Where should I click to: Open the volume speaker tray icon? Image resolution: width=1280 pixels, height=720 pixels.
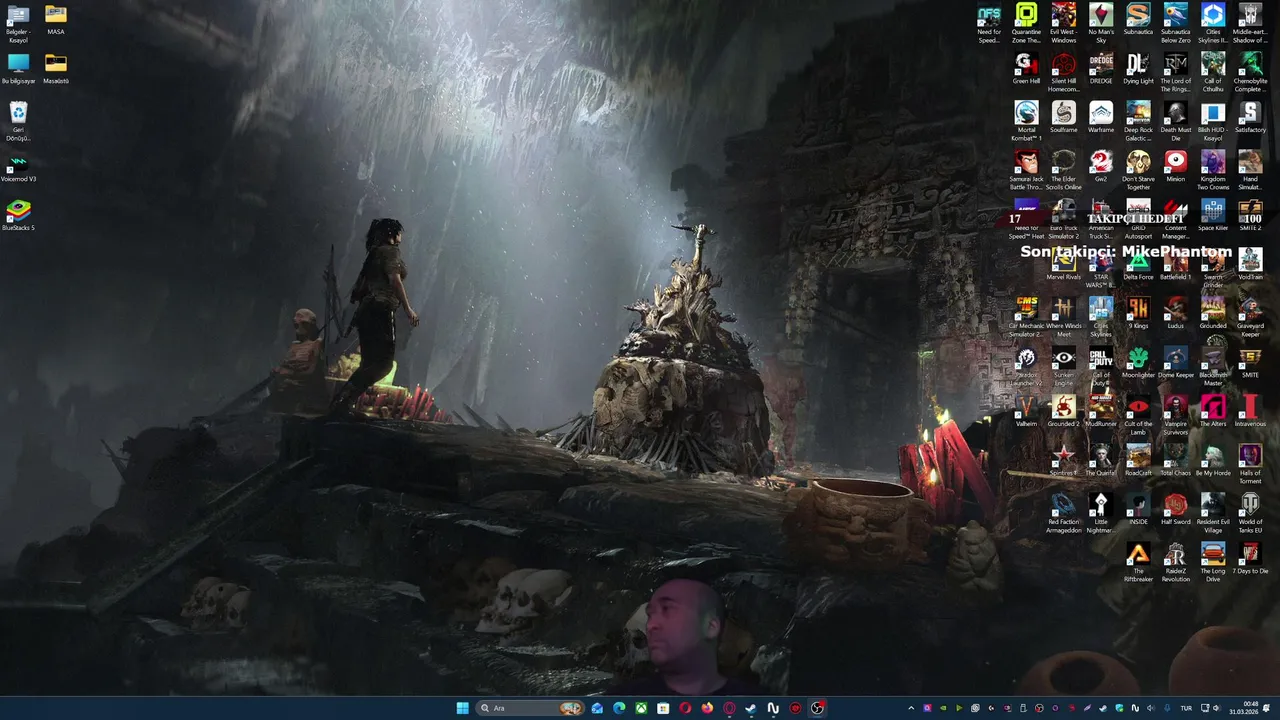[1217, 708]
